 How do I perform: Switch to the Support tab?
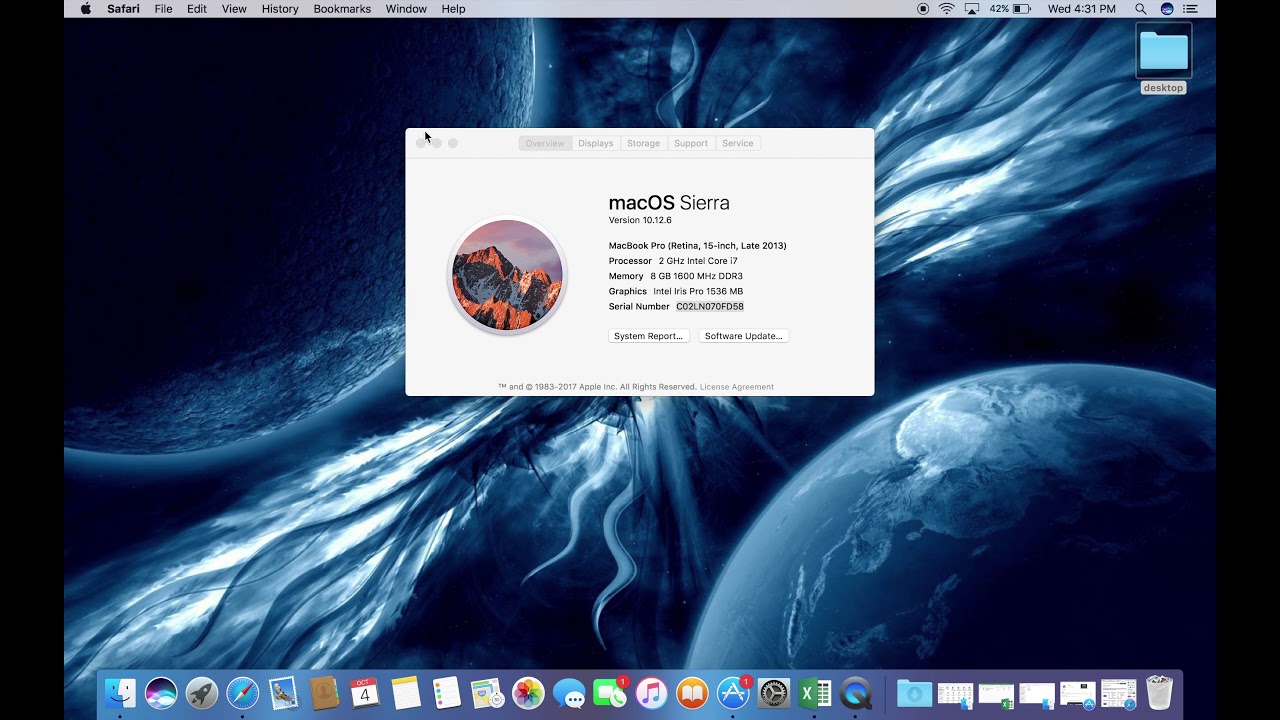point(691,143)
